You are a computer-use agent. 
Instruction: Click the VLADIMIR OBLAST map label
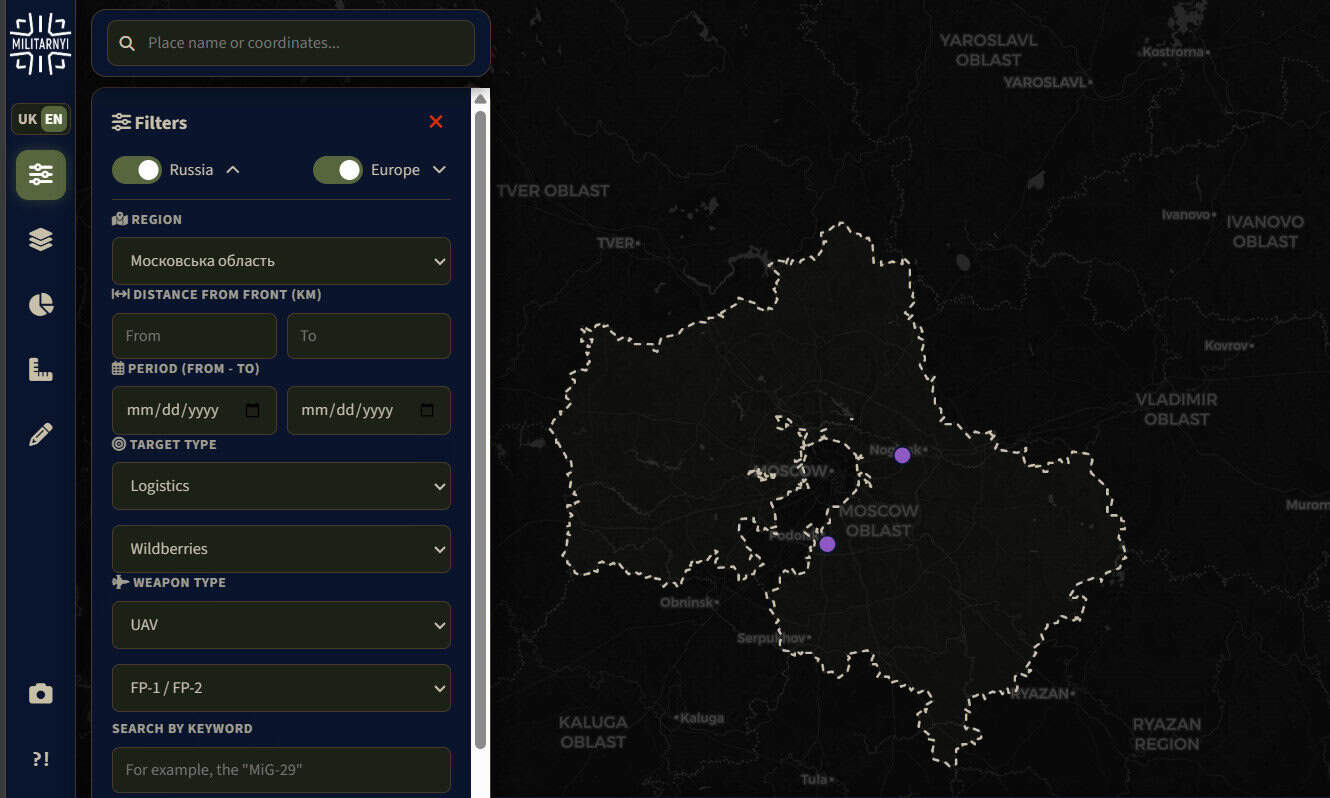1176,409
